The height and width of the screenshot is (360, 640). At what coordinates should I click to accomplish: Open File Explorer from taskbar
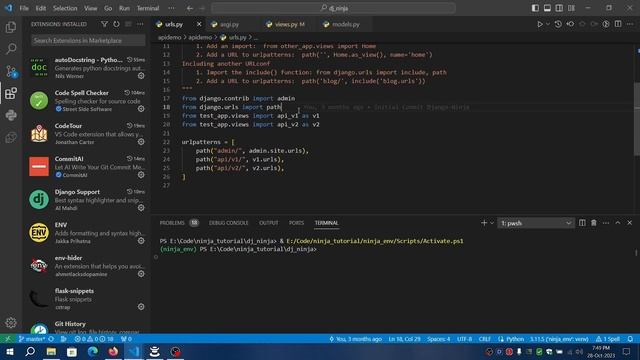point(51,351)
